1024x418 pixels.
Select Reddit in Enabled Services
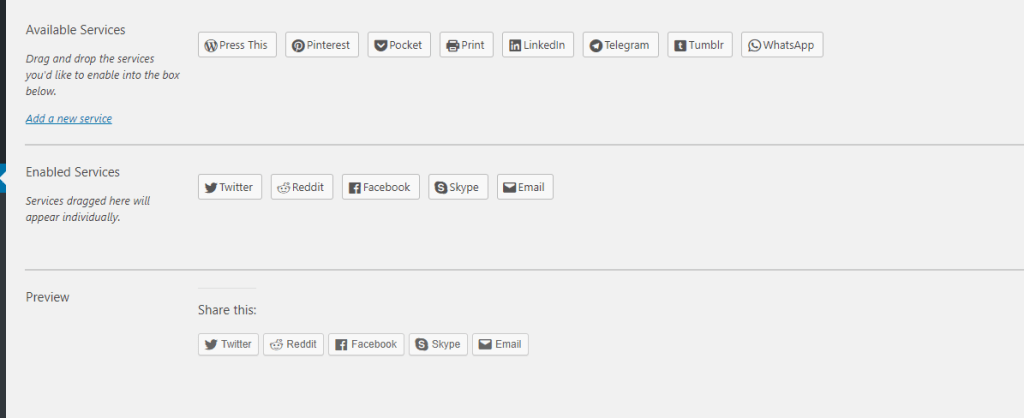301,187
